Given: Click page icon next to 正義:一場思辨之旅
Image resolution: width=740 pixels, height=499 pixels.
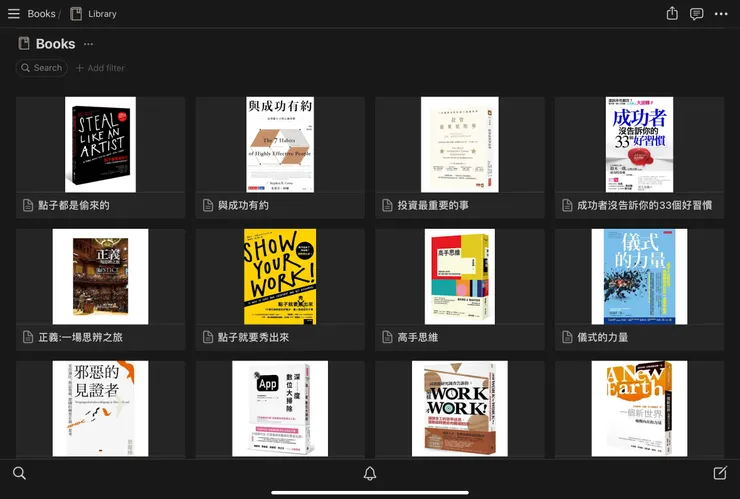Looking at the screenshot, I should coord(28,337).
